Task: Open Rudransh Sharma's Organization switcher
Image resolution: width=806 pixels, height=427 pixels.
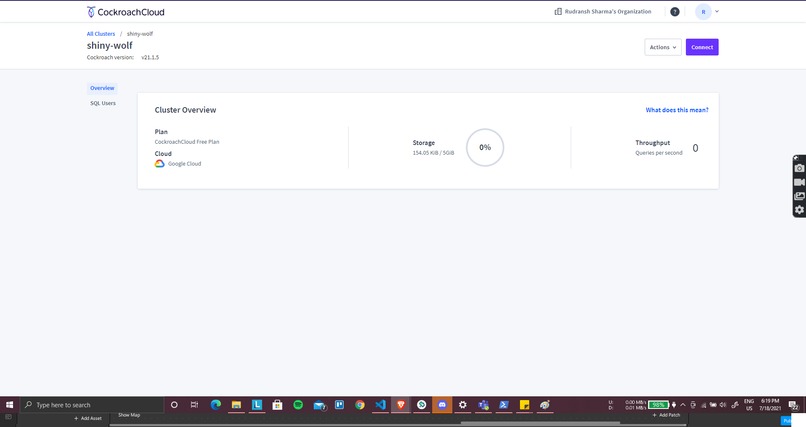Action: click(x=602, y=11)
